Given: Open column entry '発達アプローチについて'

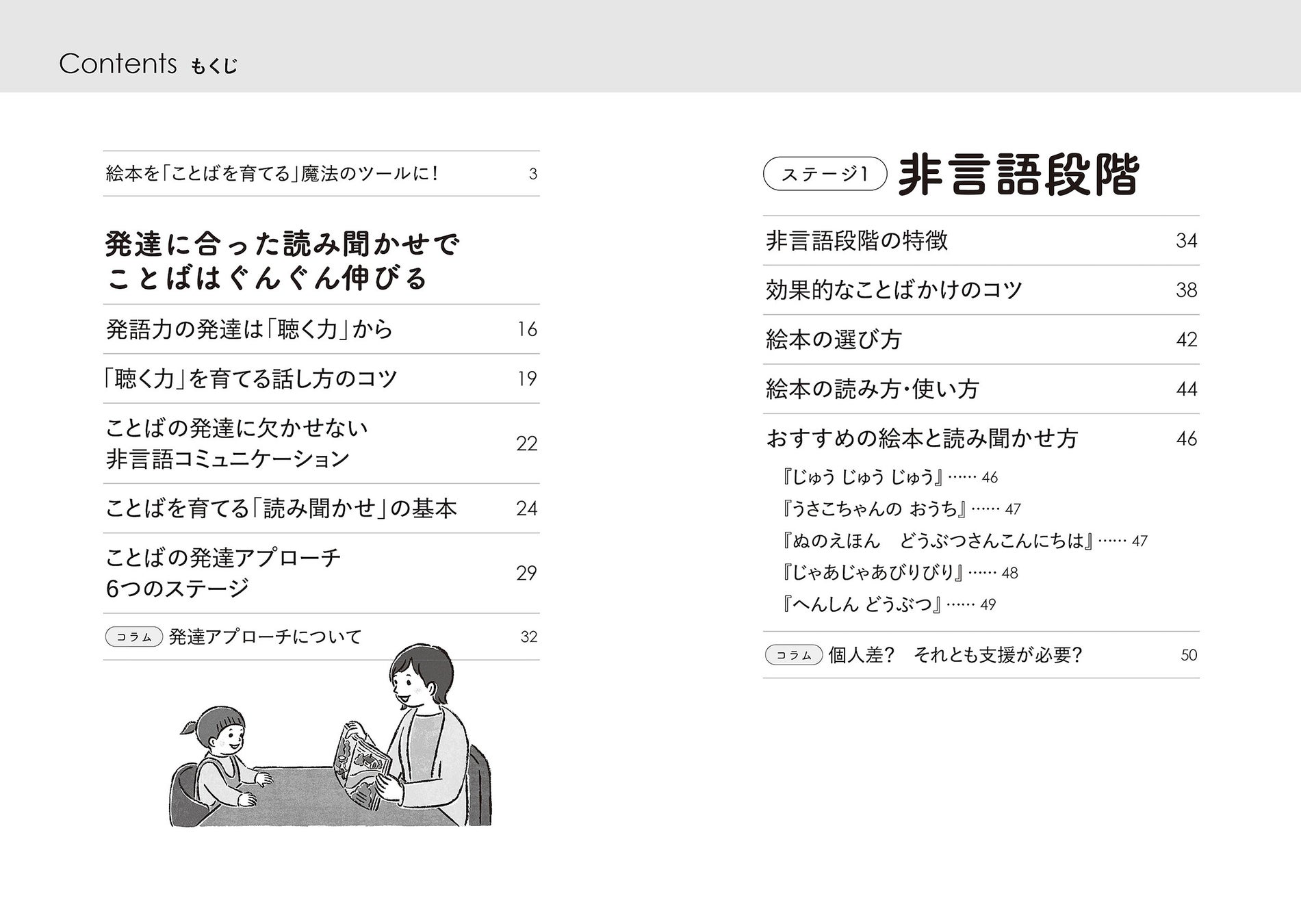Looking at the screenshot, I should point(265,637).
